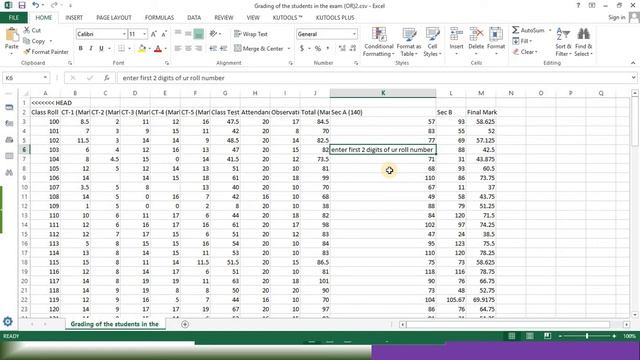Switch to the PAGE LAYOUT tab
This screenshot has width=640, height=360.
pos(114,18)
